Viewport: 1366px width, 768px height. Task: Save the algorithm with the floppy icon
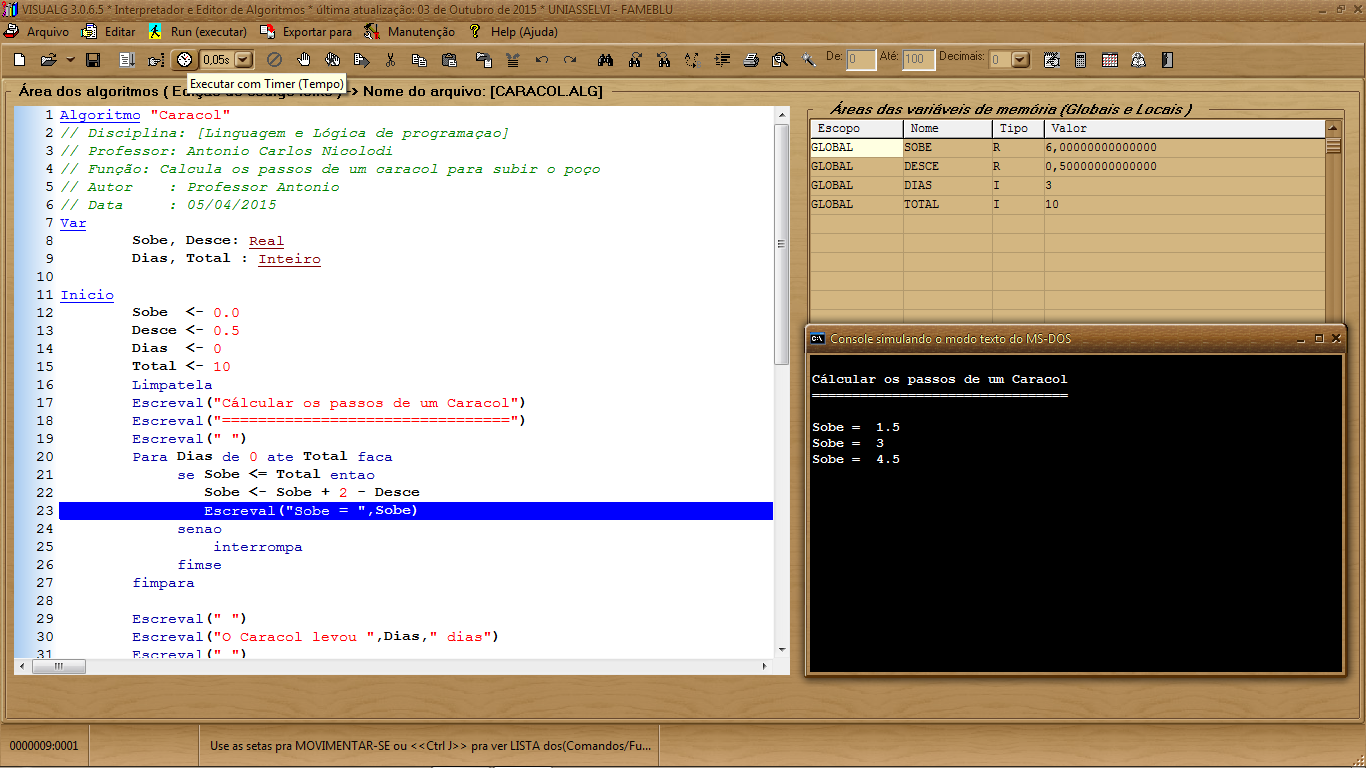pos(93,60)
